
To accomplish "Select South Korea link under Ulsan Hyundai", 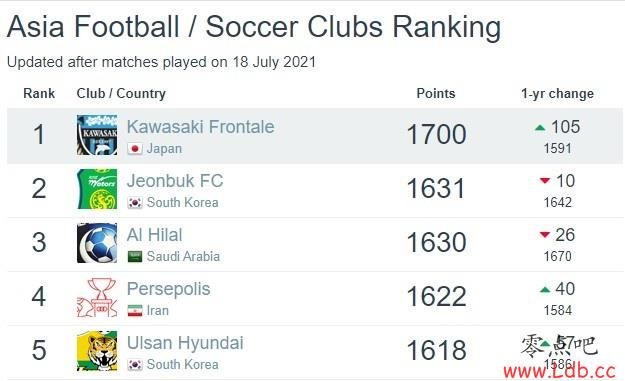I will [x=183, y=364].
